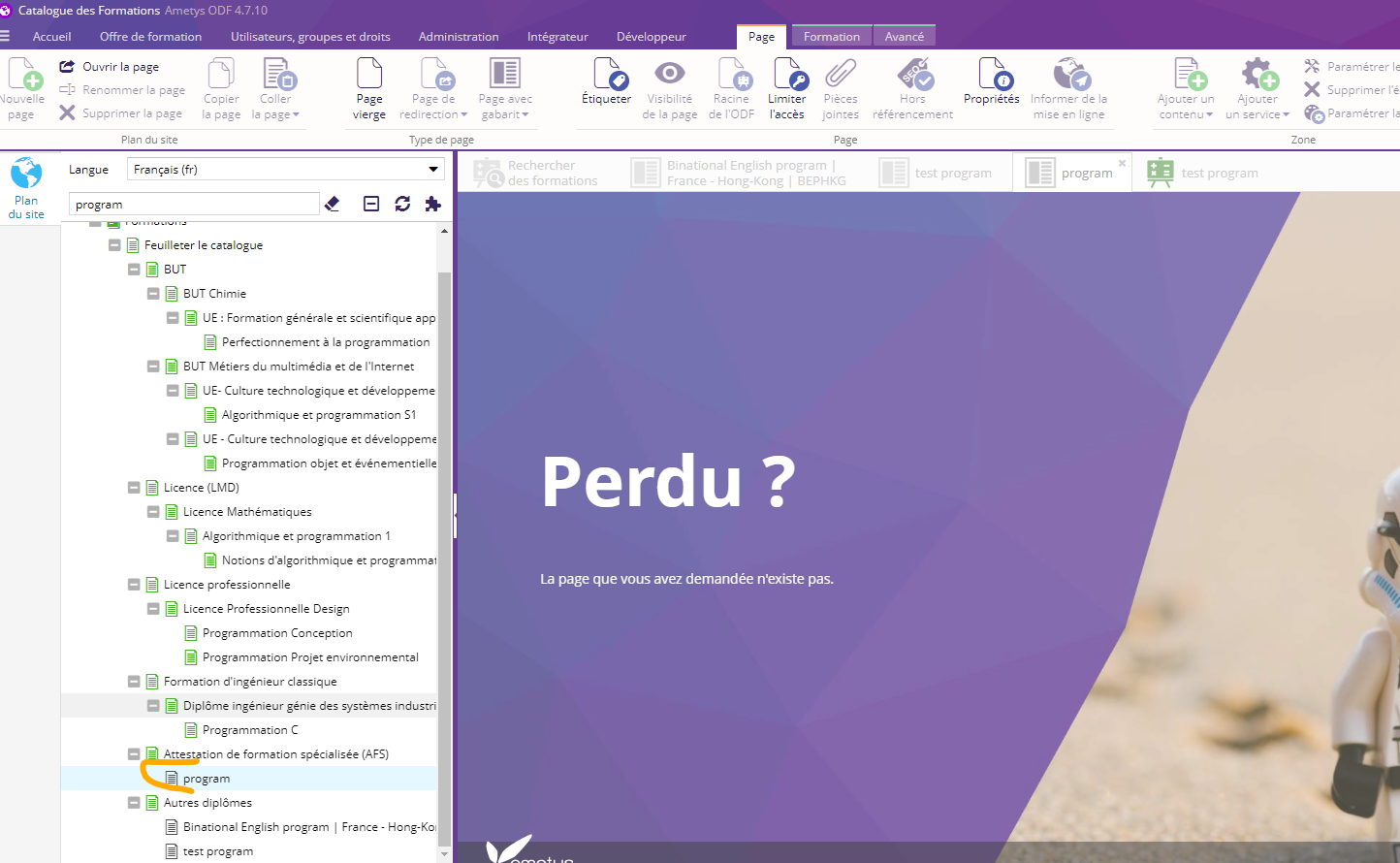
Task: Open the Langue dropdown
Action: coord(286,170)
